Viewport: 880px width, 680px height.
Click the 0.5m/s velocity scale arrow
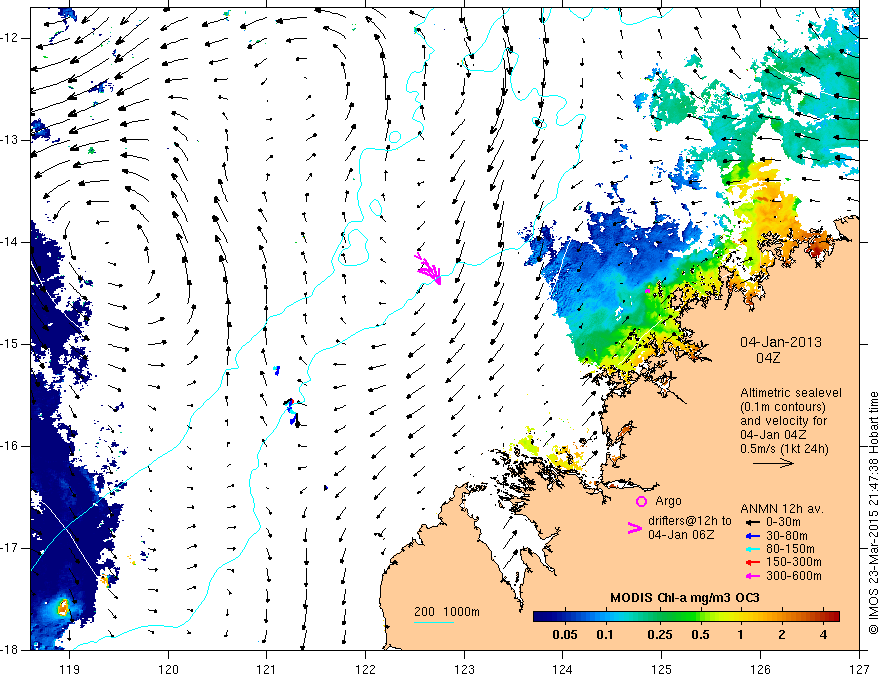click(x=773, y=463)
